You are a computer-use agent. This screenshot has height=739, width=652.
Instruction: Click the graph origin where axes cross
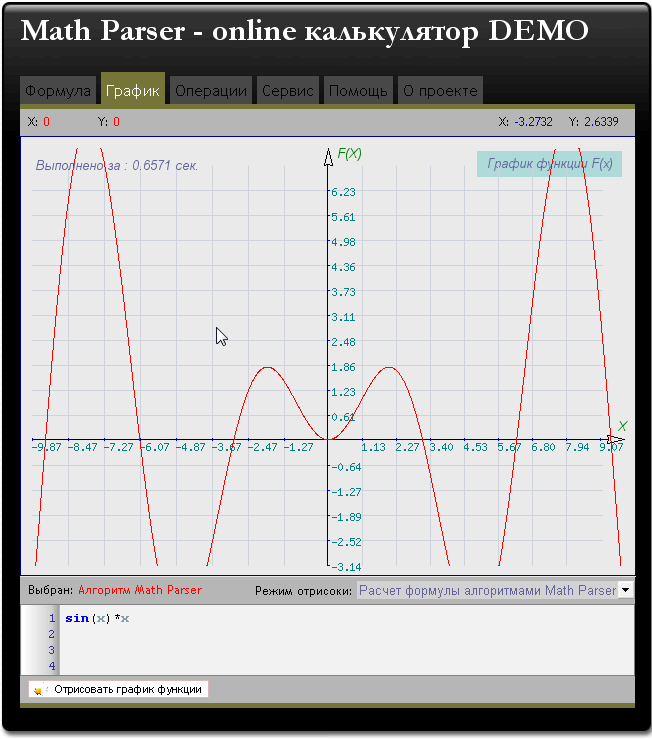(328, 439)
